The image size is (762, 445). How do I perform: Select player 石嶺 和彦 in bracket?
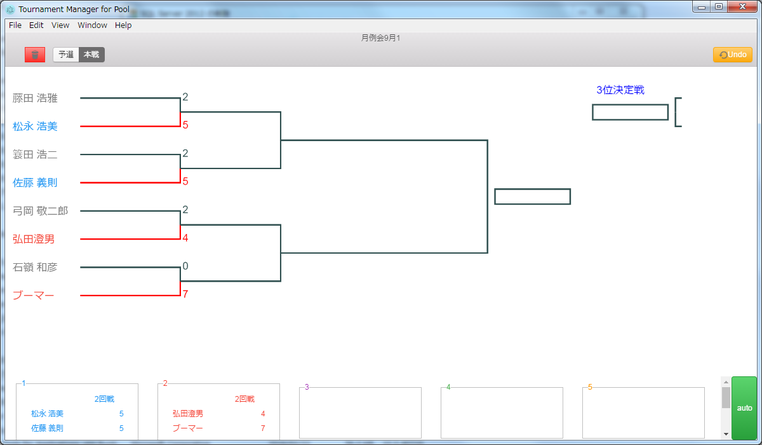(35, 267)
